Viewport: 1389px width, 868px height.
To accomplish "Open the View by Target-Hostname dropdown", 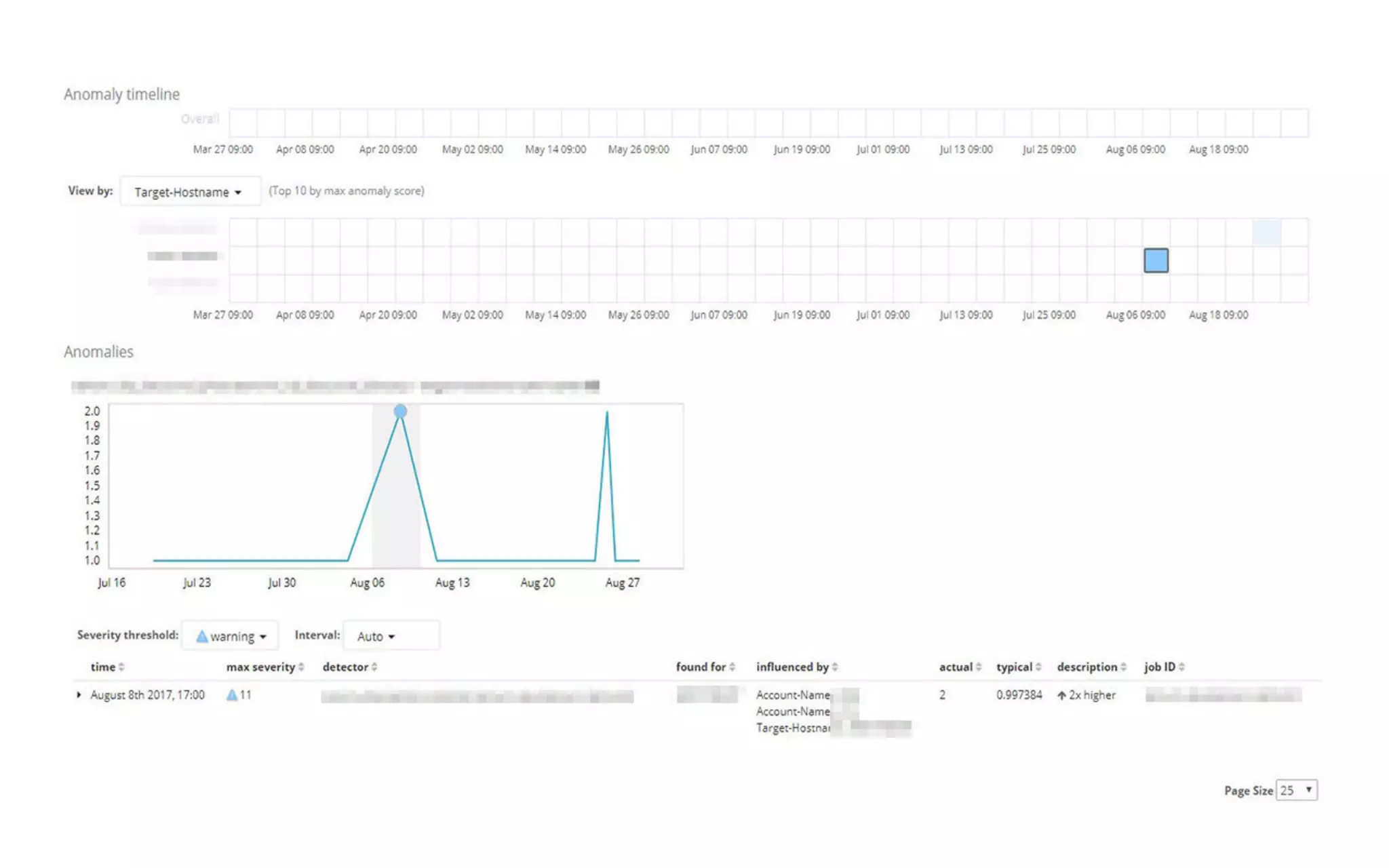I will tap(190, 192).
